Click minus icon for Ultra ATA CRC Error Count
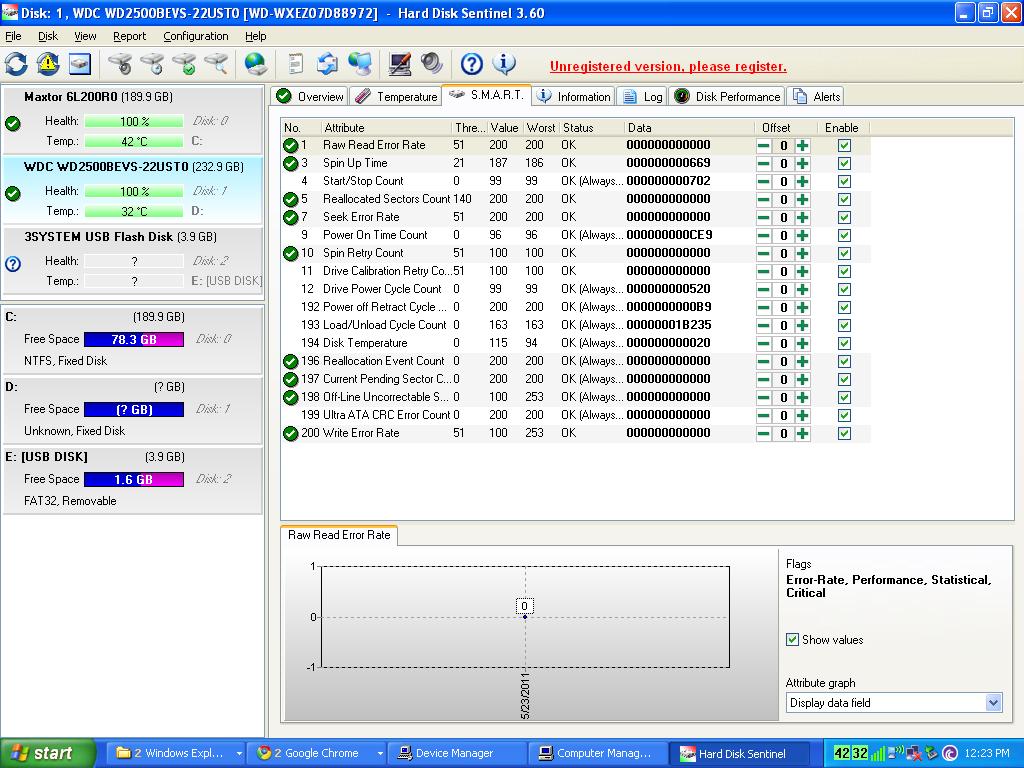This screenshot has width=1024, height=768. click(x=763, y=415)
